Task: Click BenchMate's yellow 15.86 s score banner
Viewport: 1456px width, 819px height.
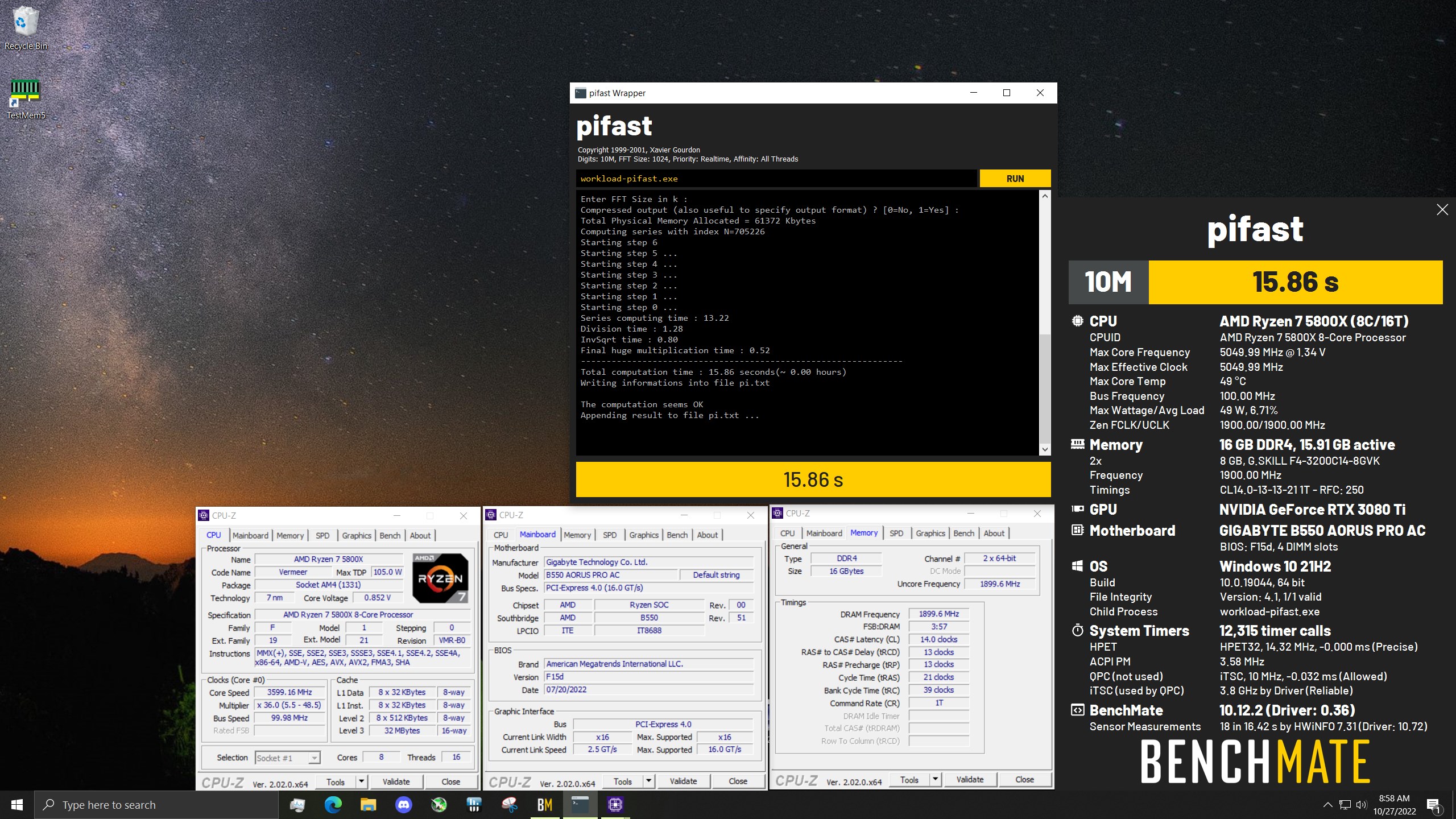Action: pyautogui.click(x=1296, y=282)
